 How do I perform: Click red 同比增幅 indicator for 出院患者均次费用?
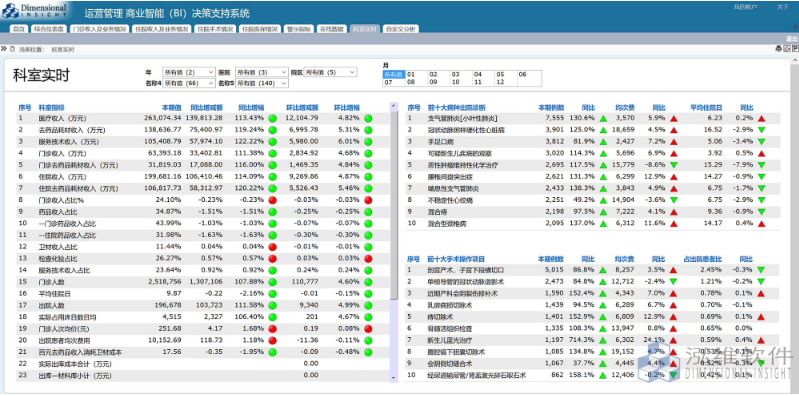tap(273, 340)
